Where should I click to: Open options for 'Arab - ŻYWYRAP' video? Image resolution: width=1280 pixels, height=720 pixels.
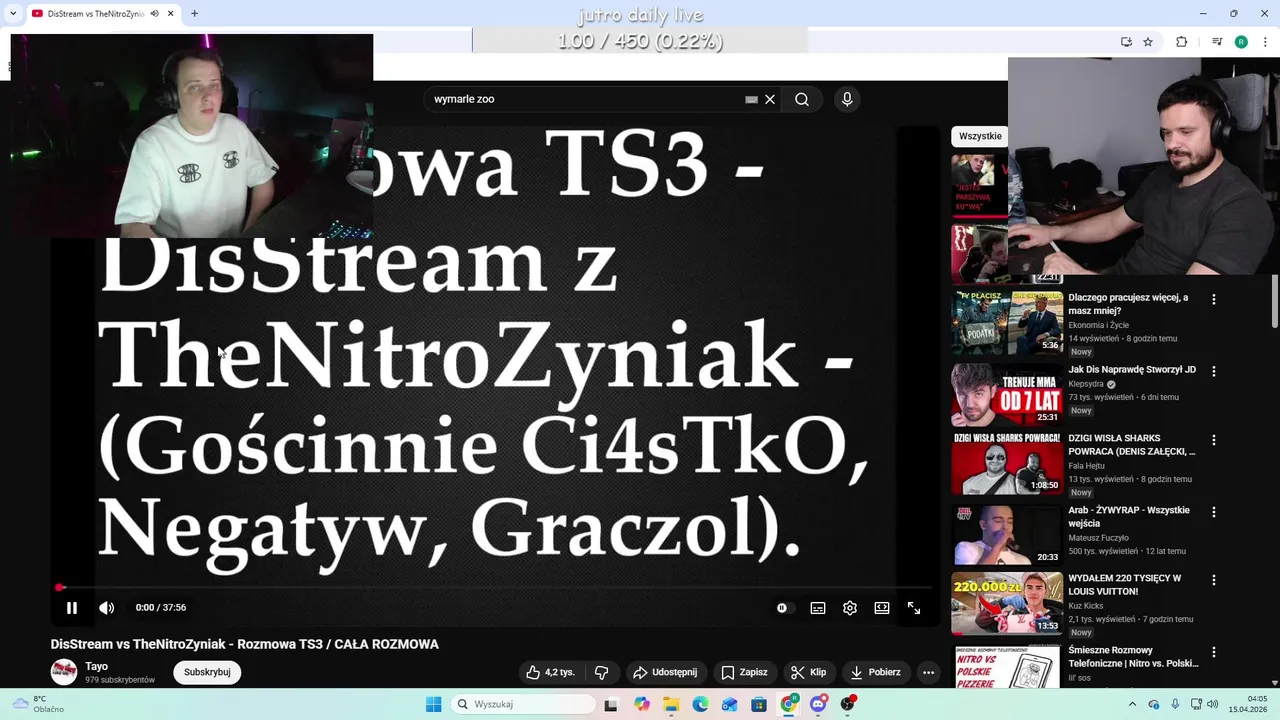(1214, 512)
